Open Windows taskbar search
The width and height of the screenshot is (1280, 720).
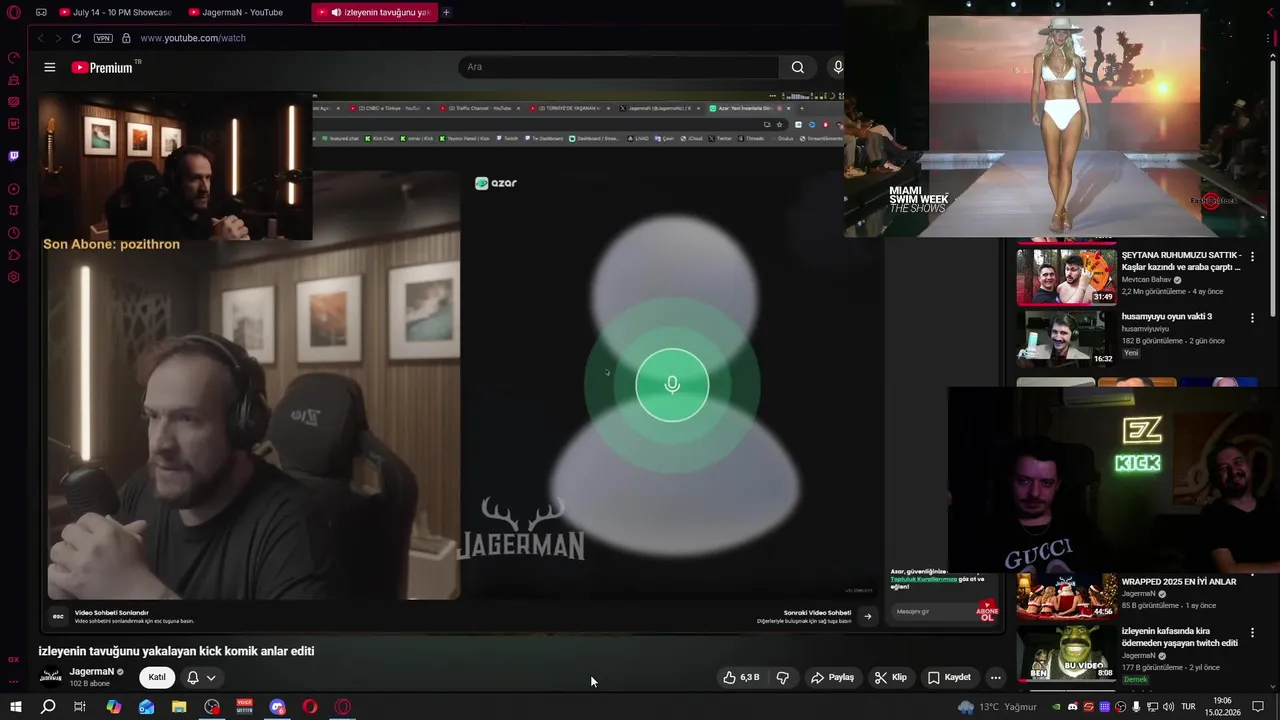pos(48,707)
